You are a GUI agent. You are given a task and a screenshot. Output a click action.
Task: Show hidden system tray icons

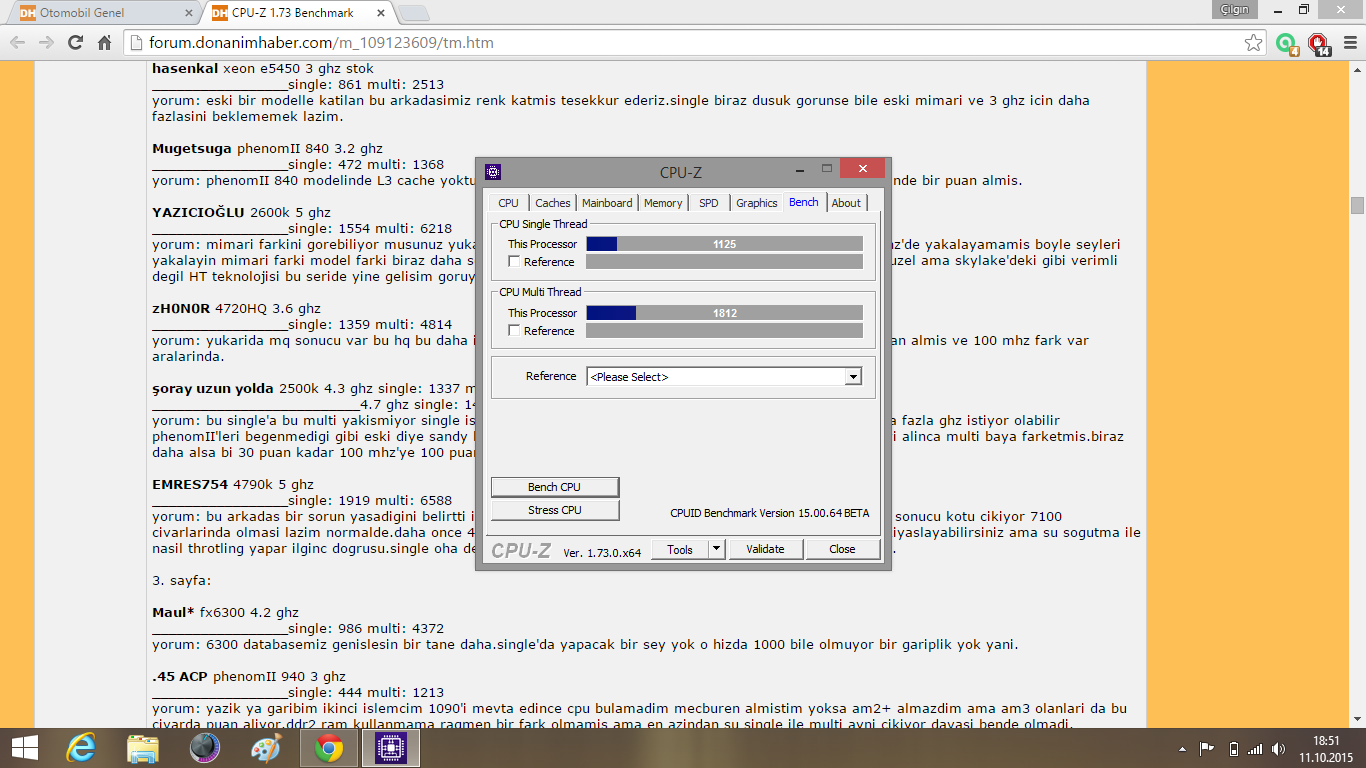point(1182,749)
